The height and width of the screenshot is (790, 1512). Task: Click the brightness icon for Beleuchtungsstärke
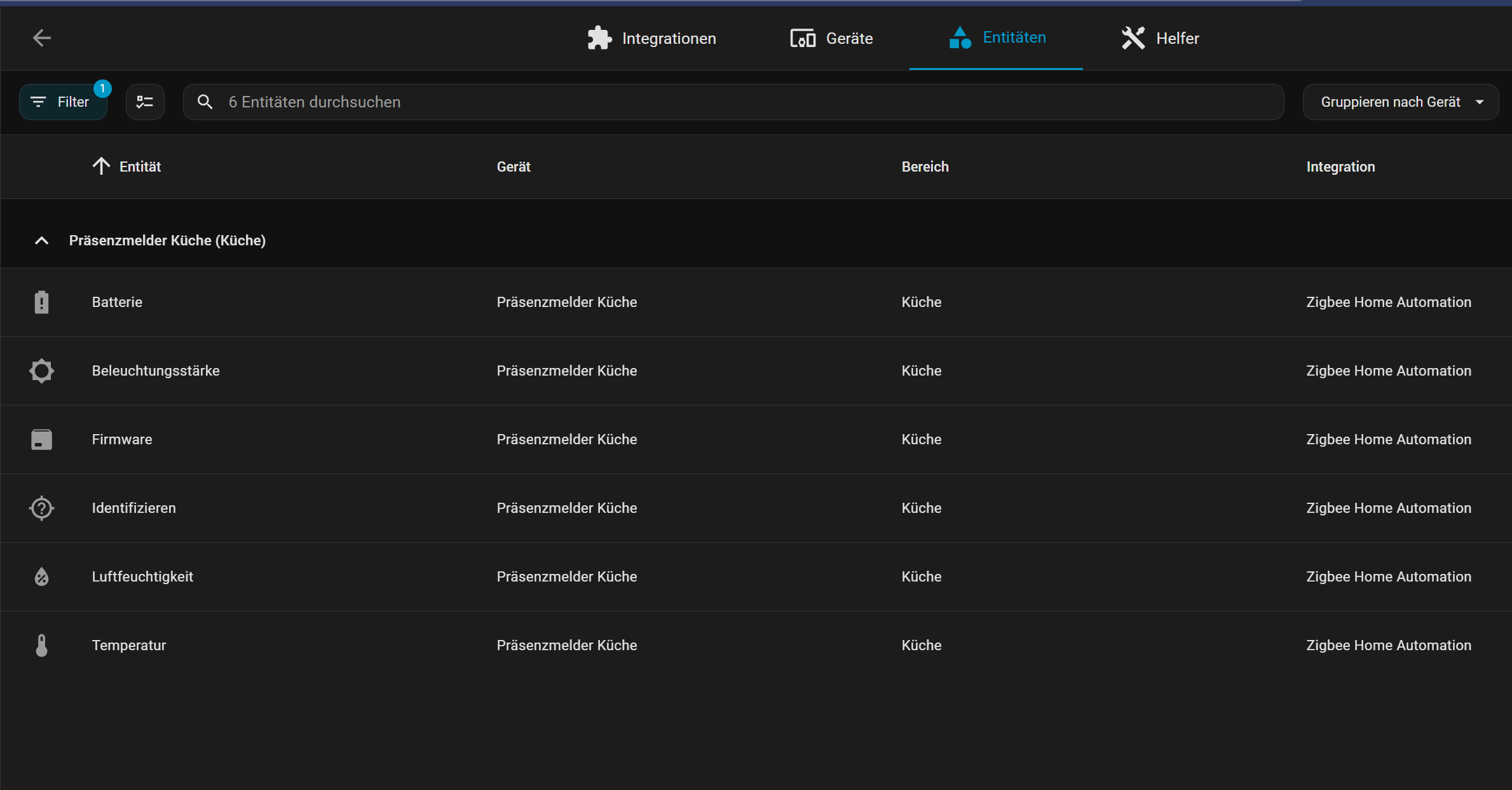[x=41, y=371]
